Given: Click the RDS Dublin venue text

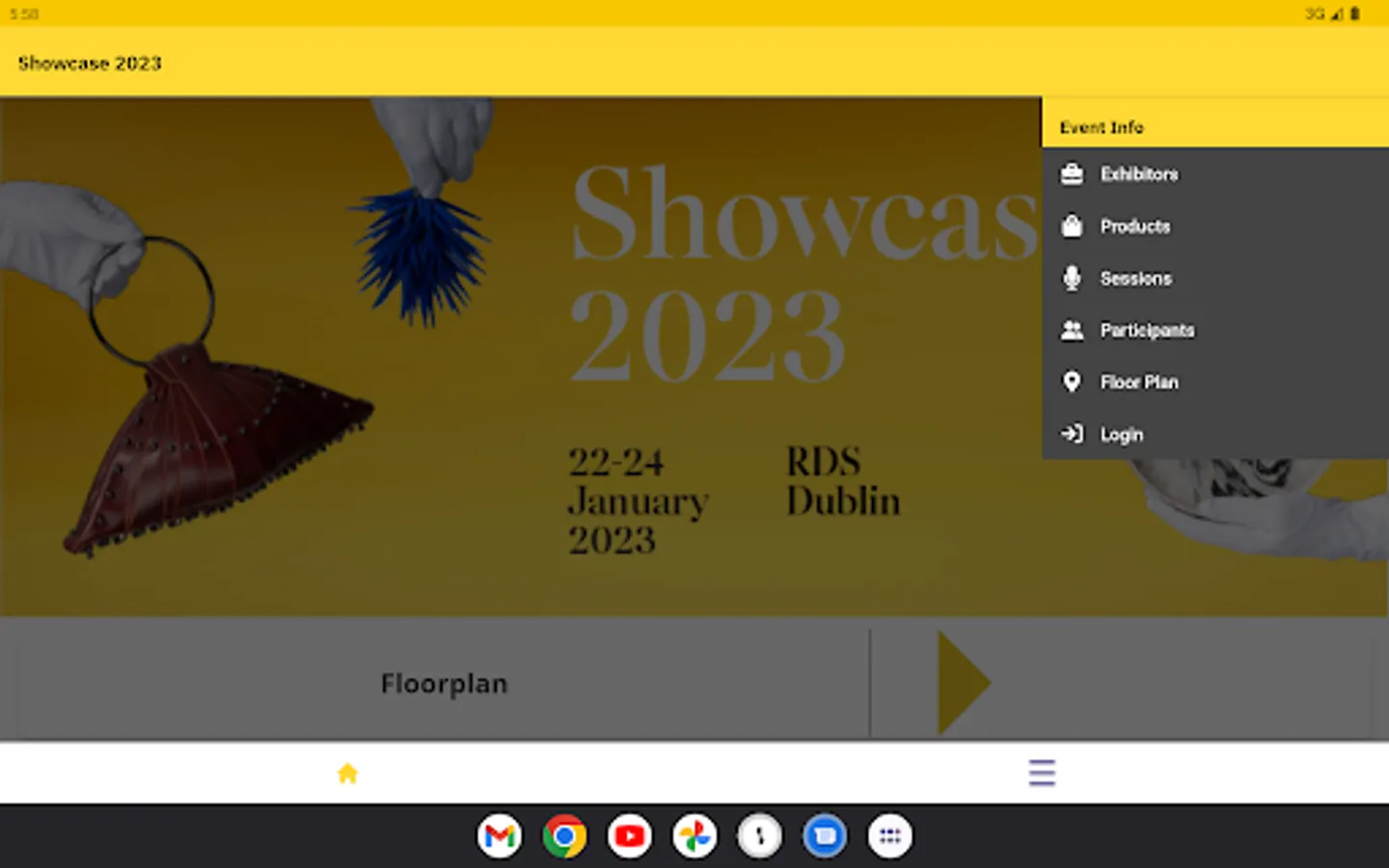Looking at the screenshot, I should click(843, 481).
